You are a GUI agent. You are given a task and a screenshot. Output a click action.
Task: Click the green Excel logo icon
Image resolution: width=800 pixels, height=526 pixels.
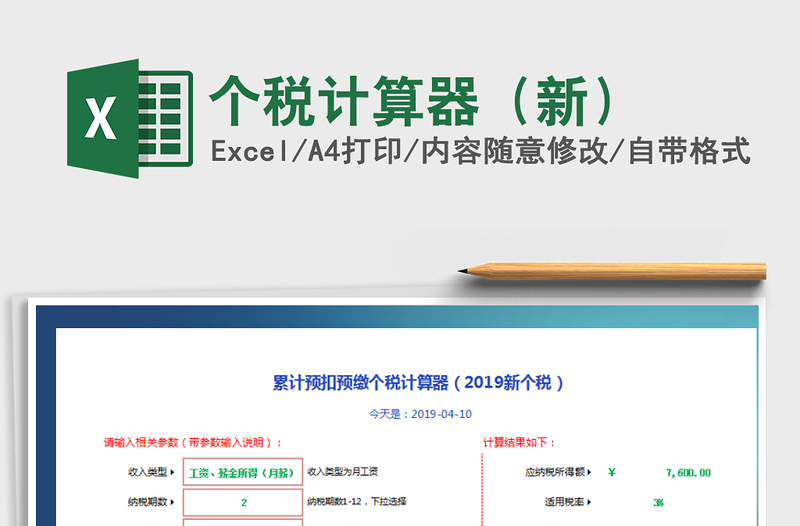[130, 118]
